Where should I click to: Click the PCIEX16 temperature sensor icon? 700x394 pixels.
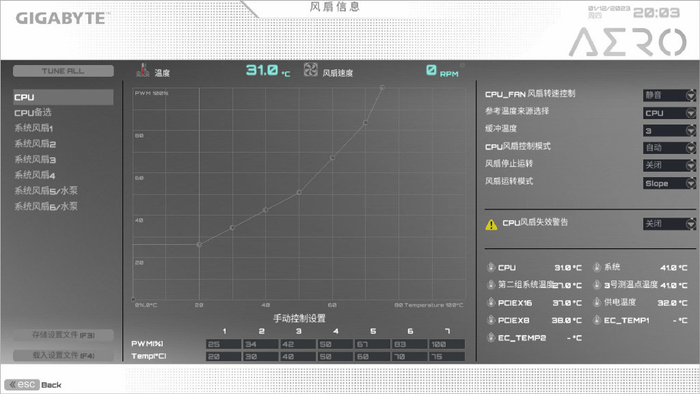pyautogui.click(x=491, y=303)
